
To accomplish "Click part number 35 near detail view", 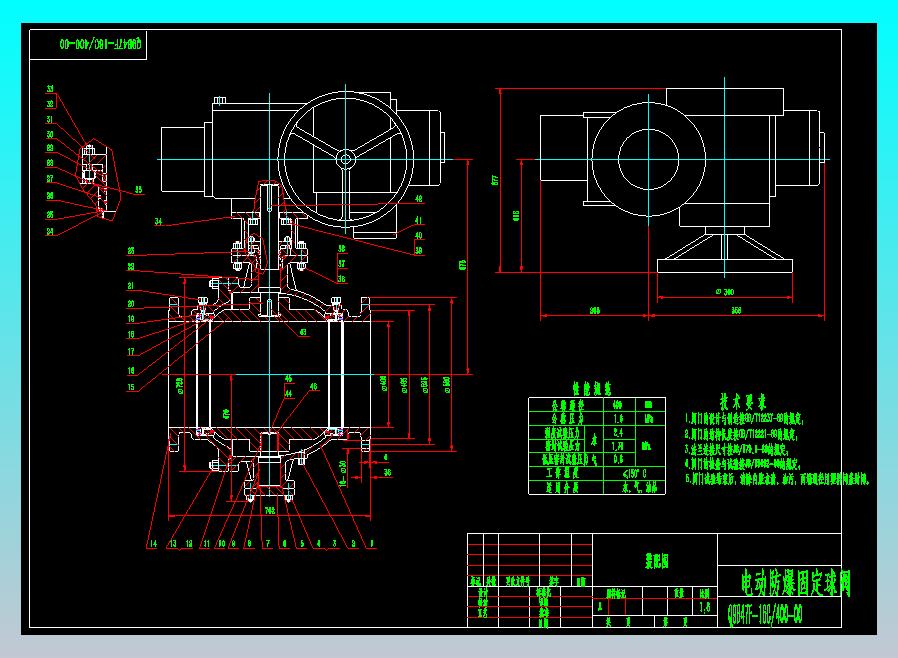I will coord(139,190).
